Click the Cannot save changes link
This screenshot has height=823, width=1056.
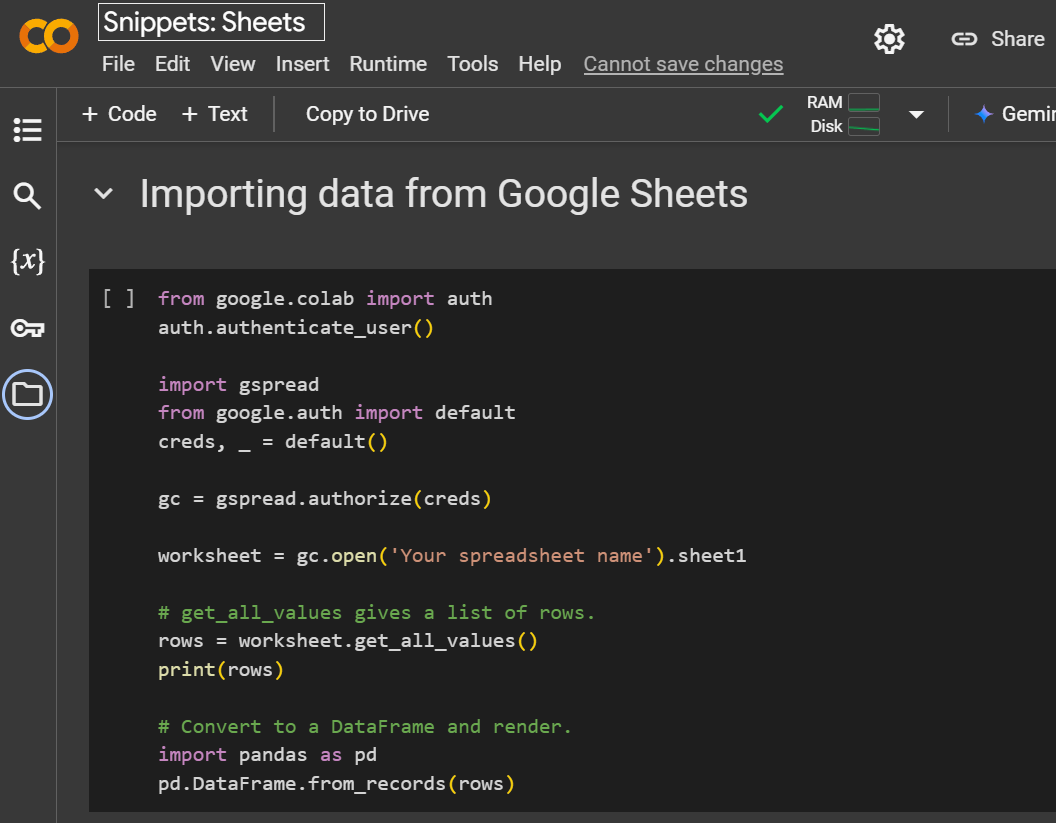tap(683, 64)
